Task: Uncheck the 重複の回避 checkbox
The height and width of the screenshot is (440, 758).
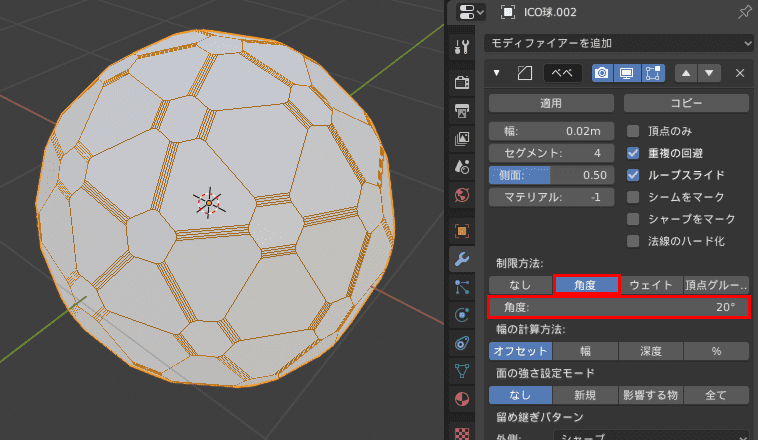Action: click(633, 153)
